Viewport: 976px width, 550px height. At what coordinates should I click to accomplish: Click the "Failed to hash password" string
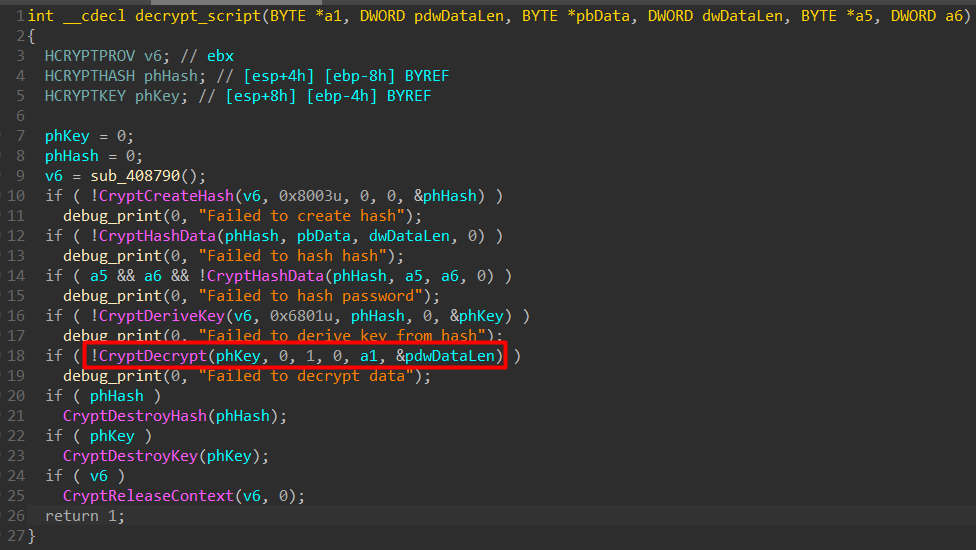coord(311,296)
